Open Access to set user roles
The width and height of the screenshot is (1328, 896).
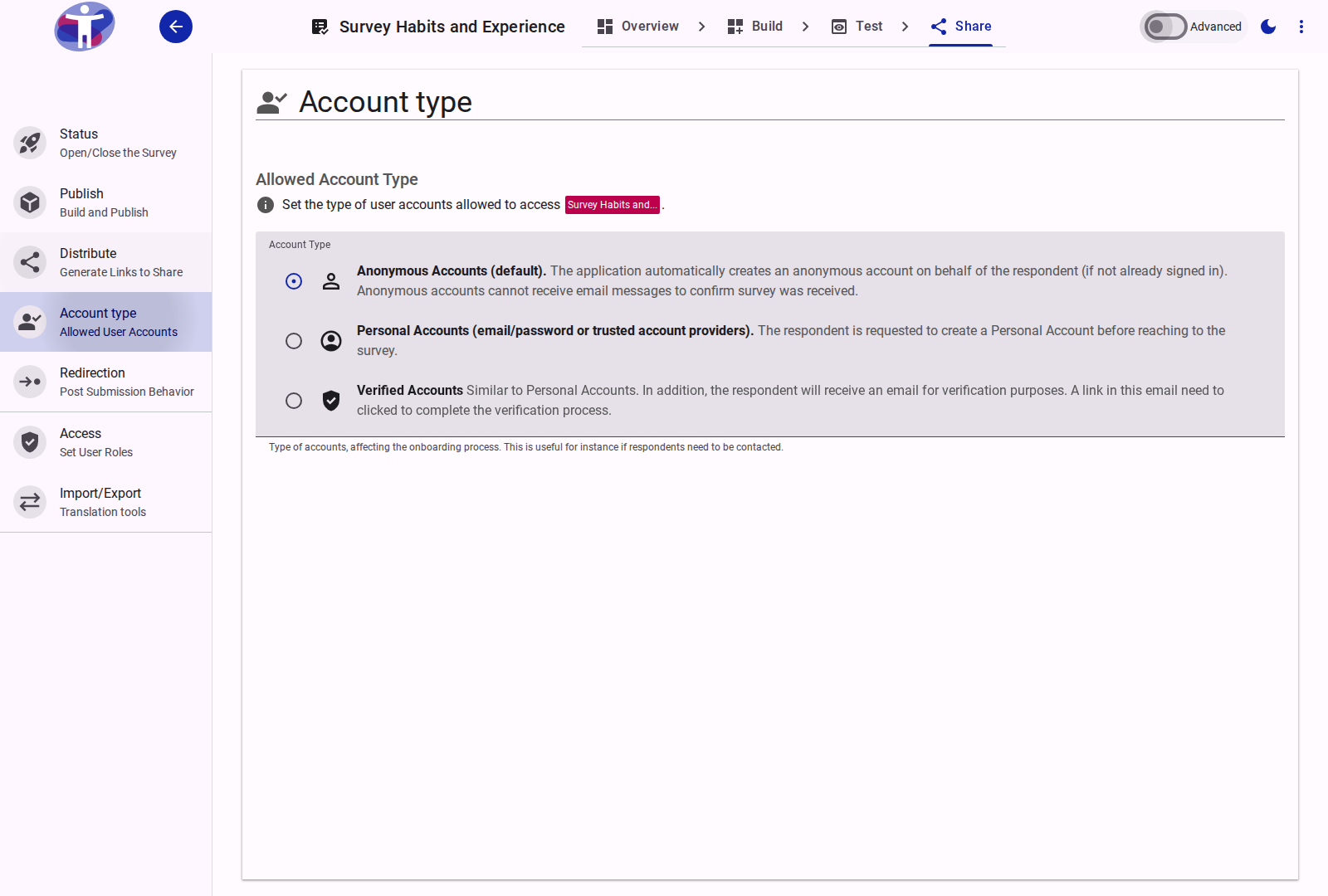pyautogui.click(x=106, y=442)
